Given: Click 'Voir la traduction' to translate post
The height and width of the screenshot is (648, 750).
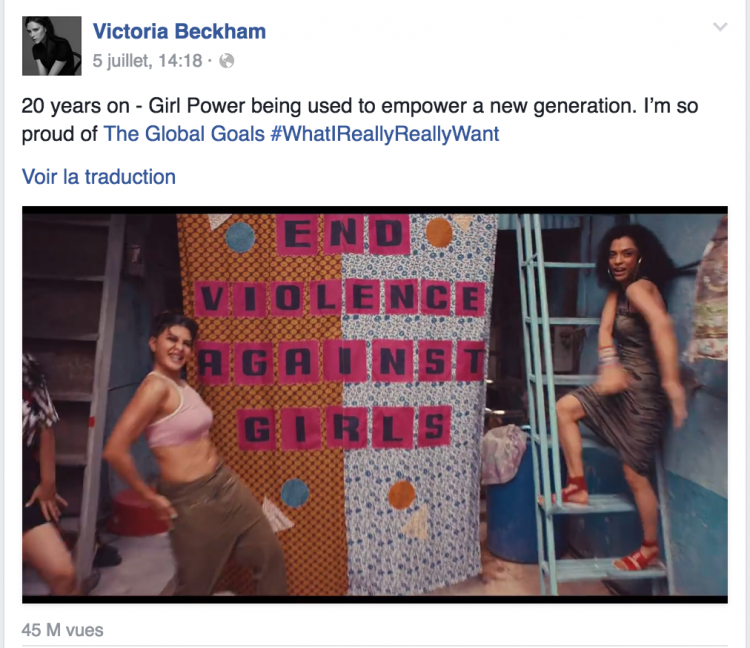Looking at the screenshot, I should click(x=98, y=177).
